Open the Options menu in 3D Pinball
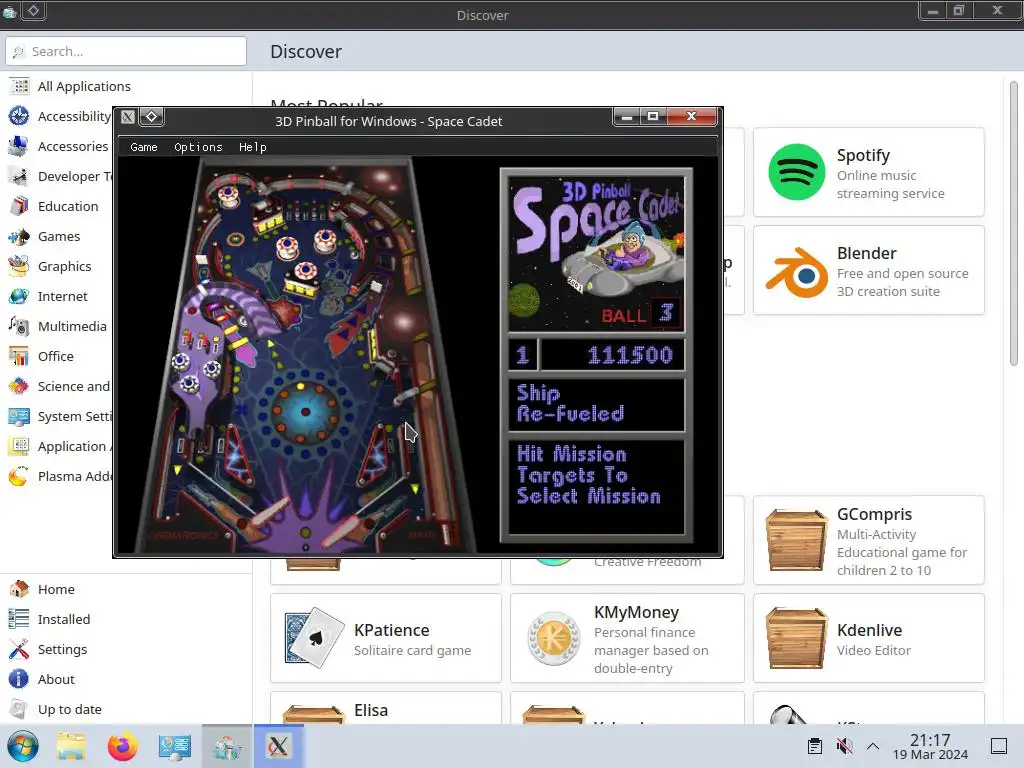 [198, 147]
